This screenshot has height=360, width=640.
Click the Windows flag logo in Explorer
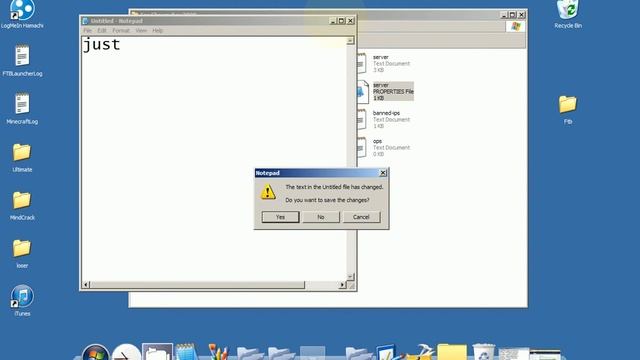(x=516, y=26)
